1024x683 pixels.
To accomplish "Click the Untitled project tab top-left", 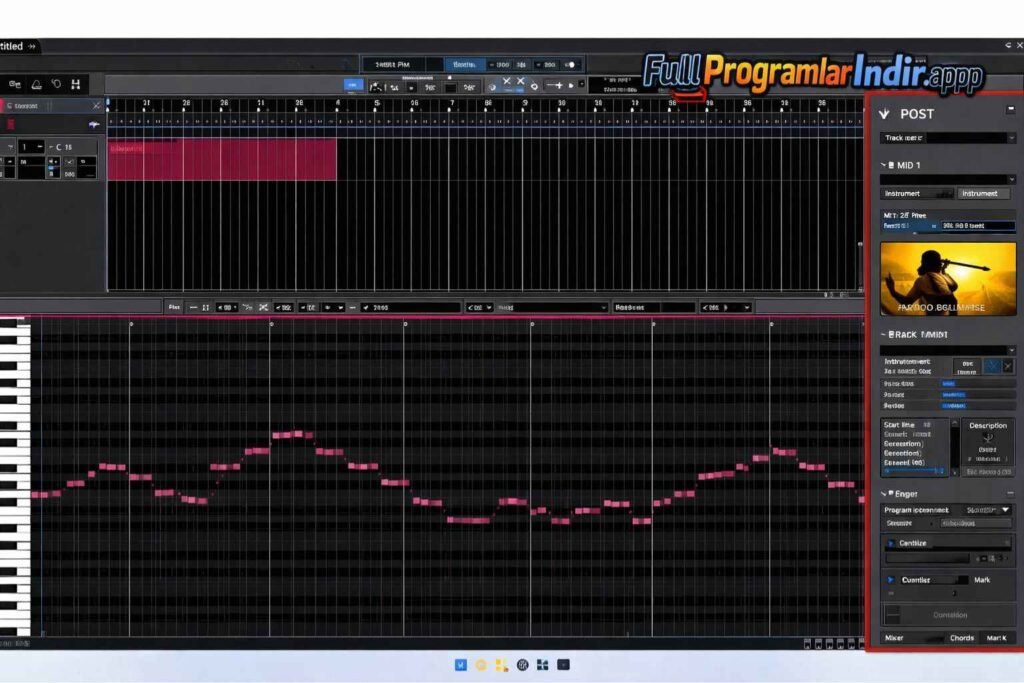I will 14,46.
